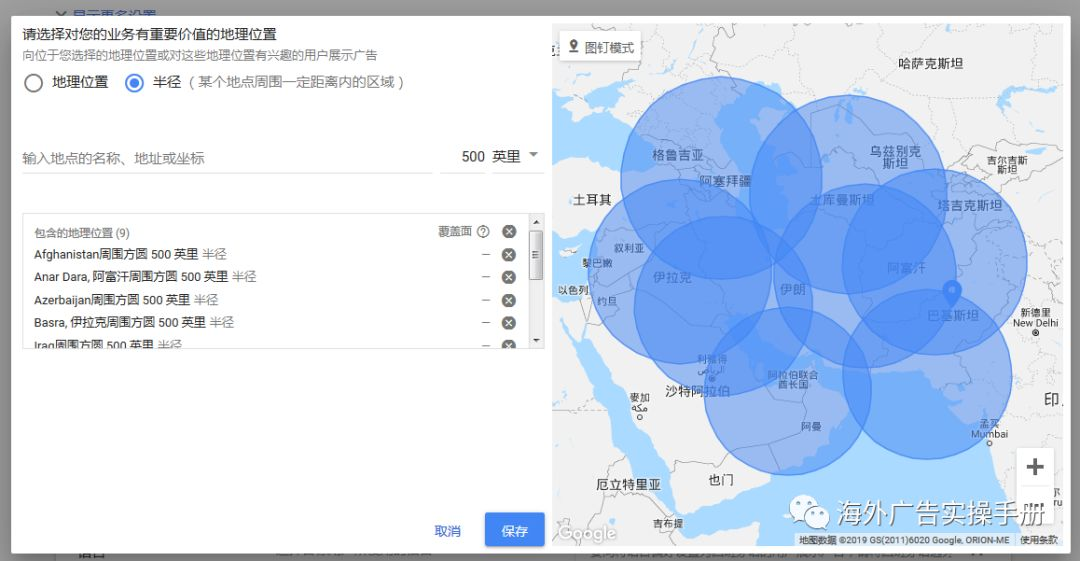Click the radius value 500 field
Screen dimensions: 1080x561
[471, 157]
